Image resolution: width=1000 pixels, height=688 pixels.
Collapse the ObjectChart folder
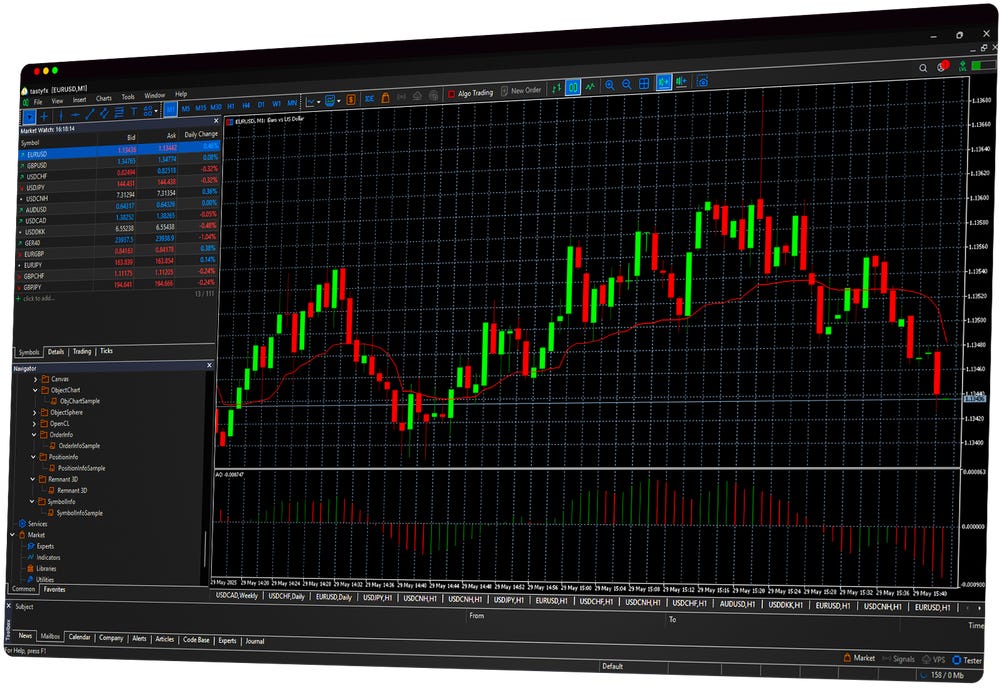tap(35, 390)
